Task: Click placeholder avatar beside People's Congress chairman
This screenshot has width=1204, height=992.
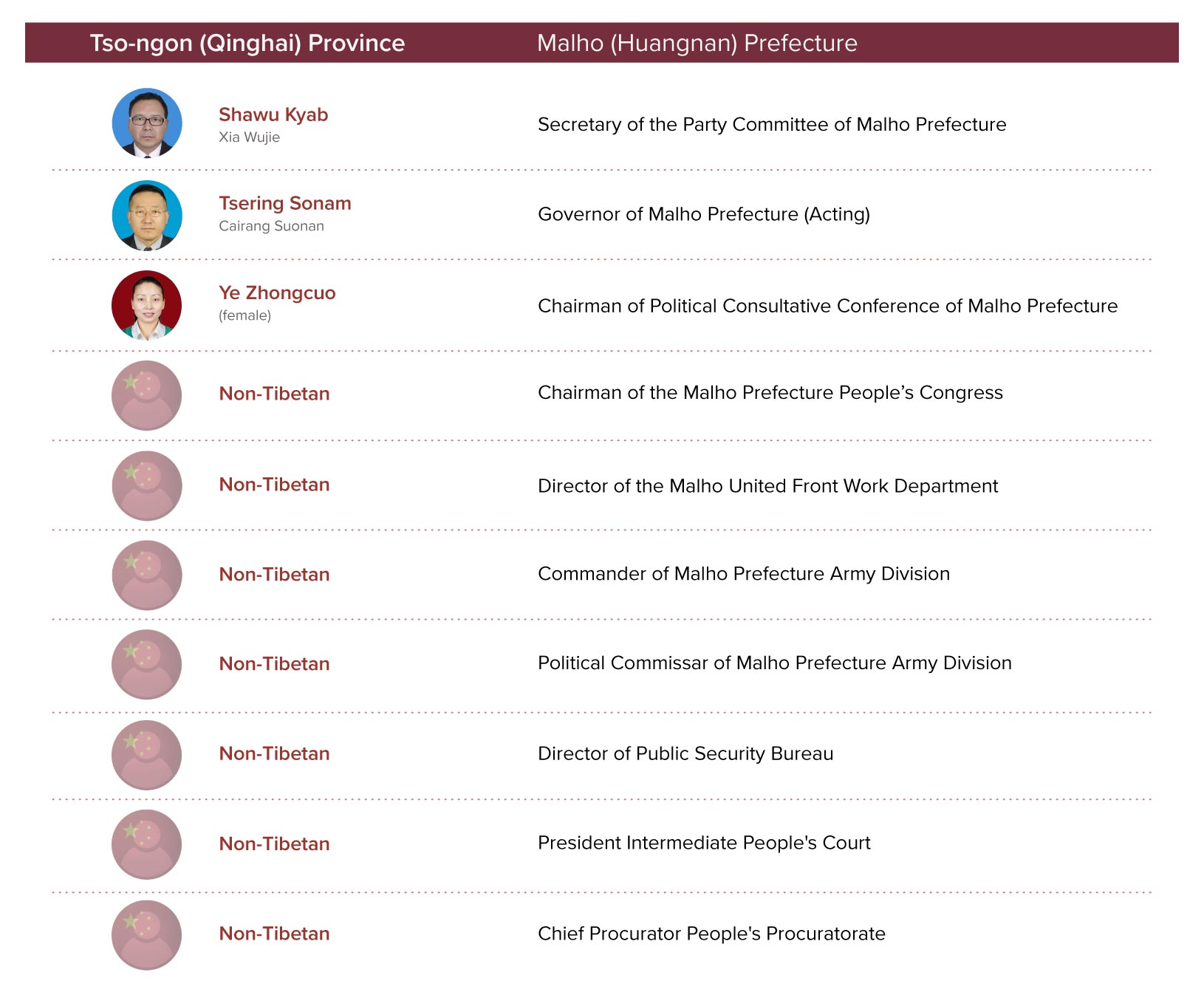Action: pos(147,395)
